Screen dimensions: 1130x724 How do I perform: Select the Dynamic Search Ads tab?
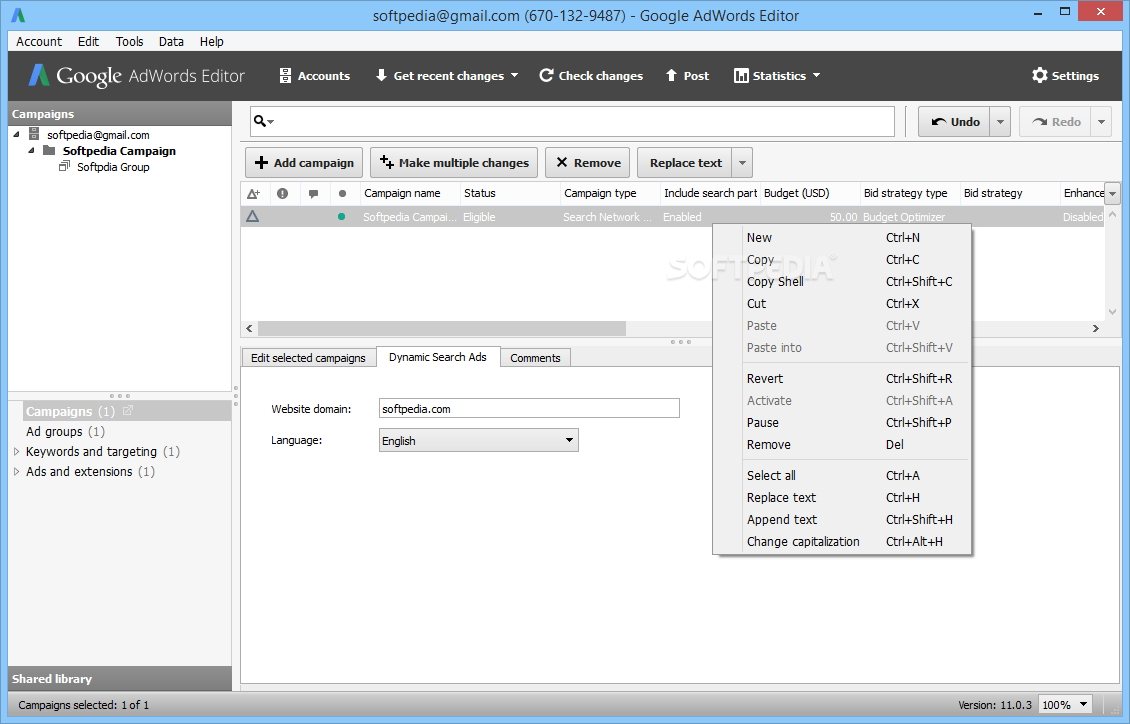coord(438,357)
